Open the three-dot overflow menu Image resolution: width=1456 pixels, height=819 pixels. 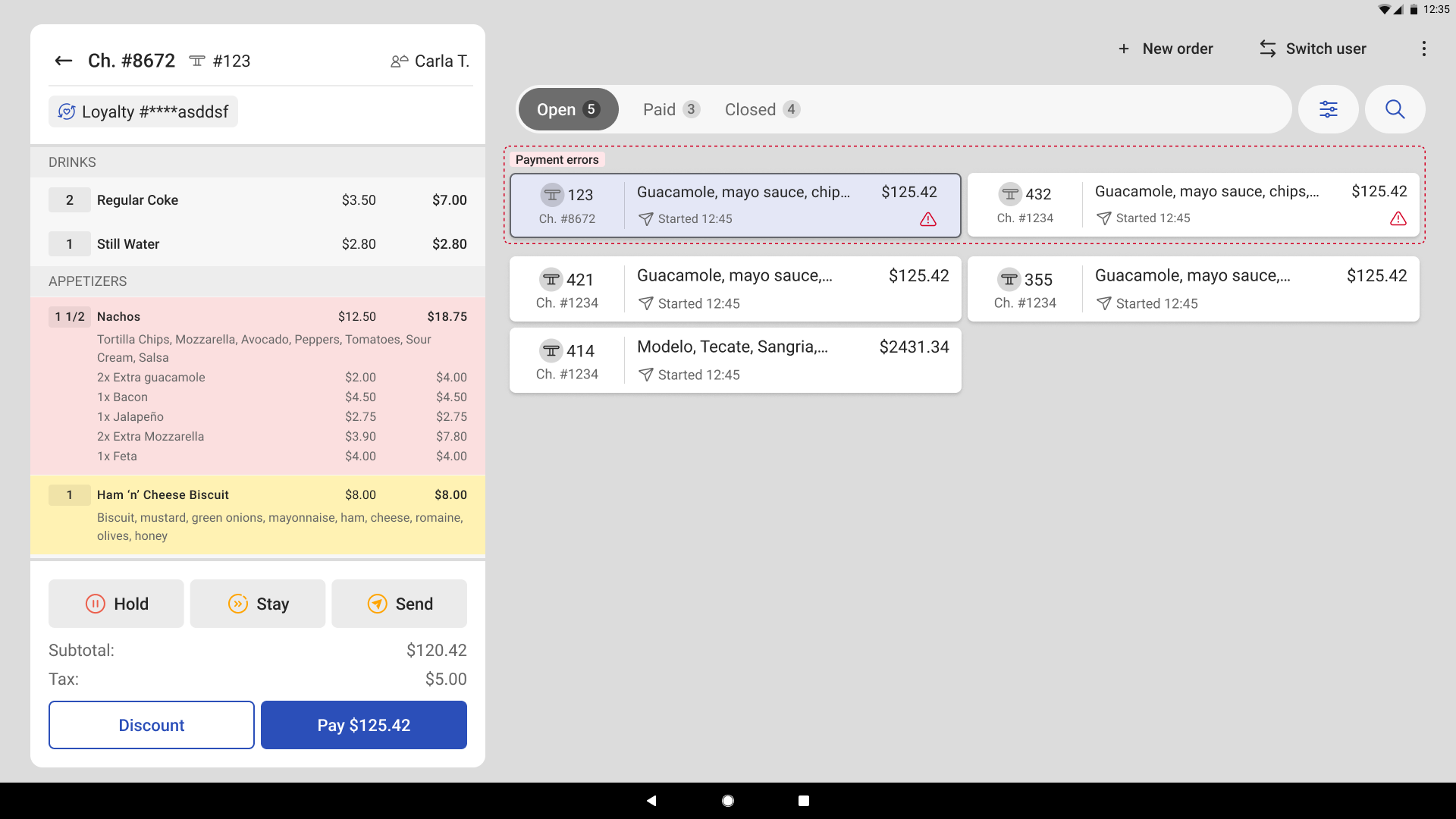point(1423,49)
